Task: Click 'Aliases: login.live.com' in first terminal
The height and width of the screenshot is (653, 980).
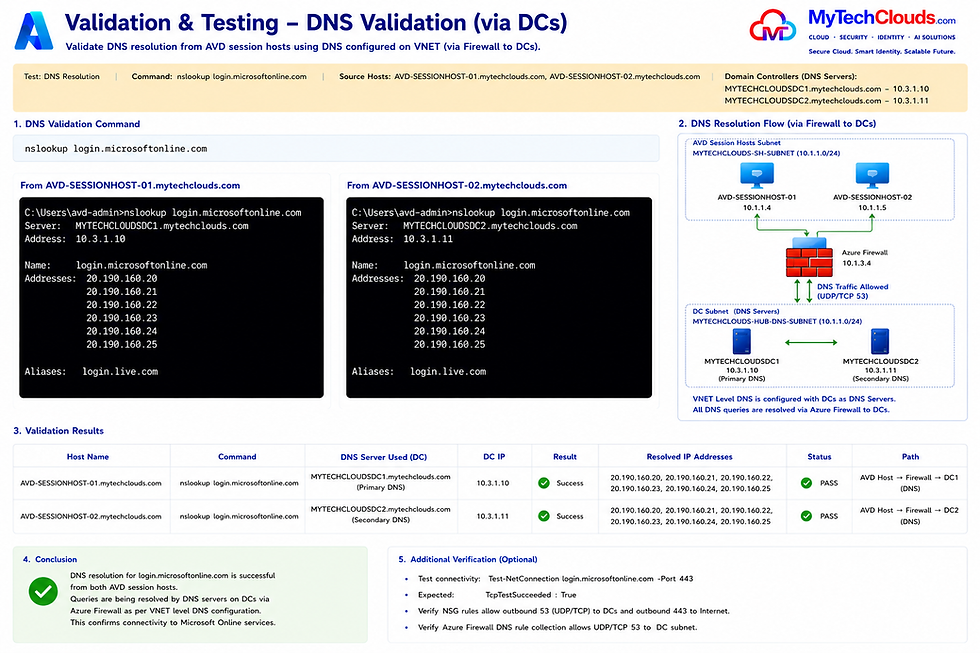Action: [x=91, y=372]
